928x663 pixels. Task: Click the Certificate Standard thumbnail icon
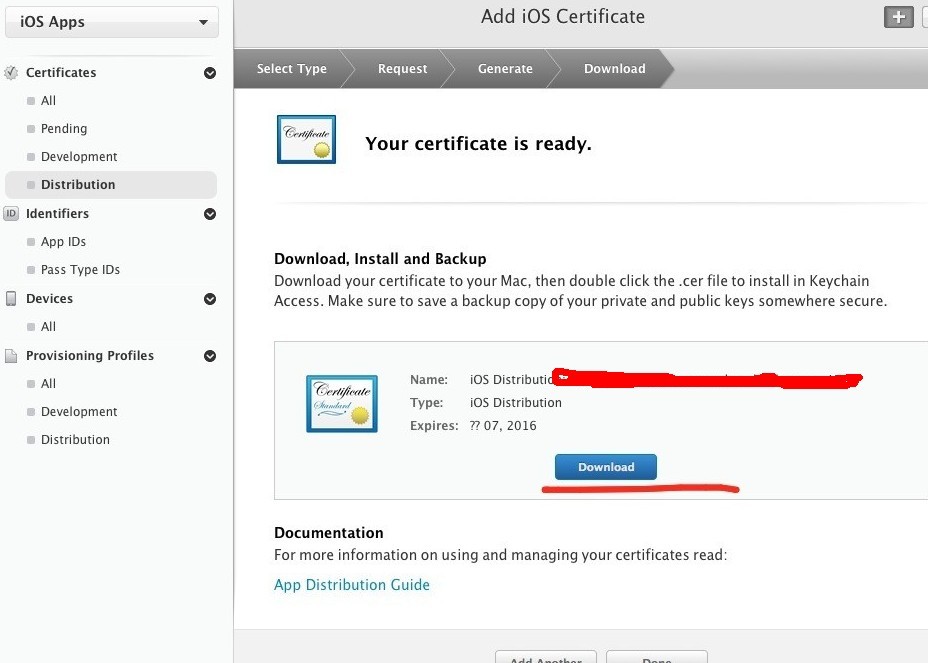coord(341,404)
